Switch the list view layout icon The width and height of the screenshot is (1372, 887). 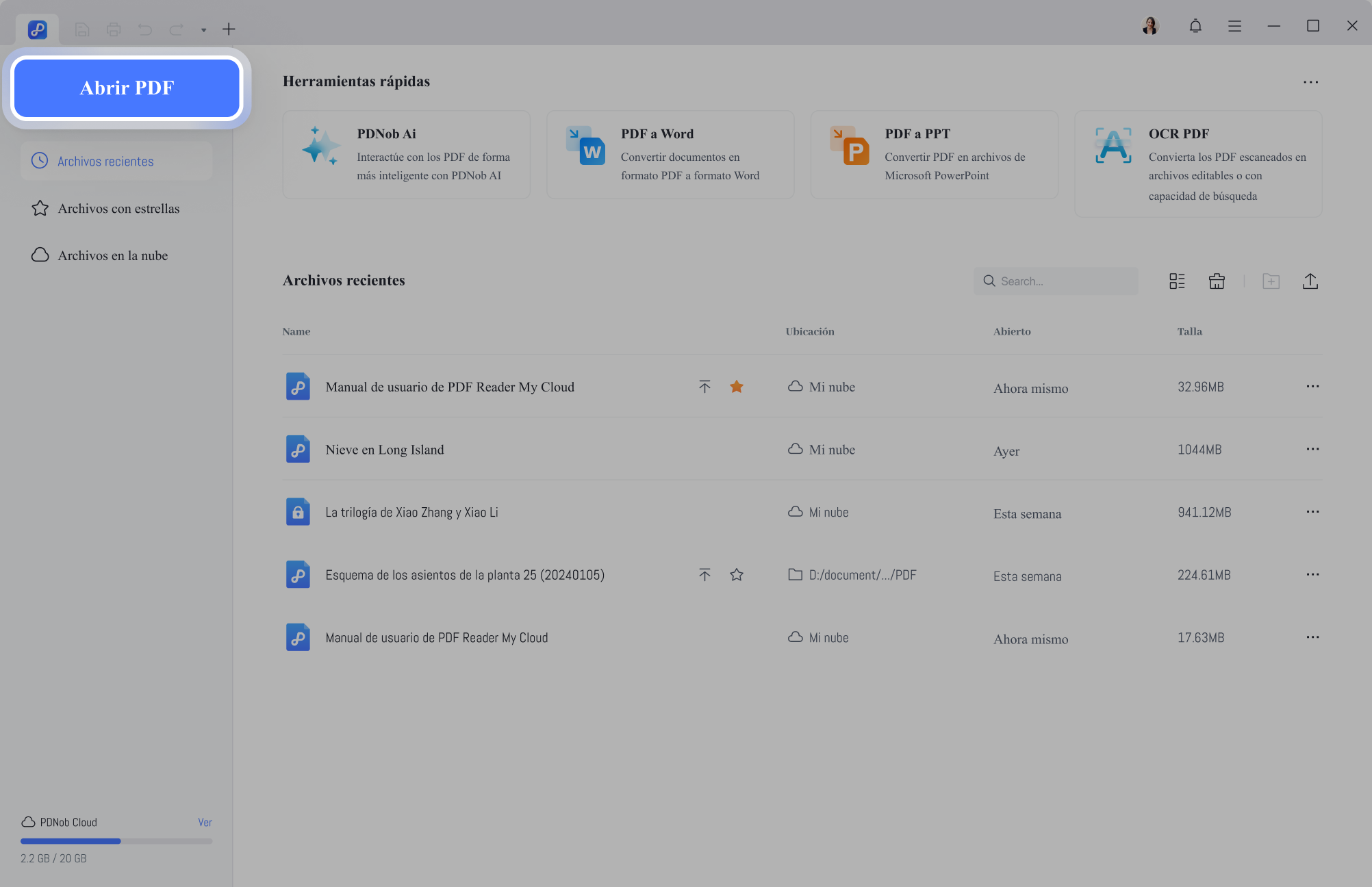point(1177,281)
